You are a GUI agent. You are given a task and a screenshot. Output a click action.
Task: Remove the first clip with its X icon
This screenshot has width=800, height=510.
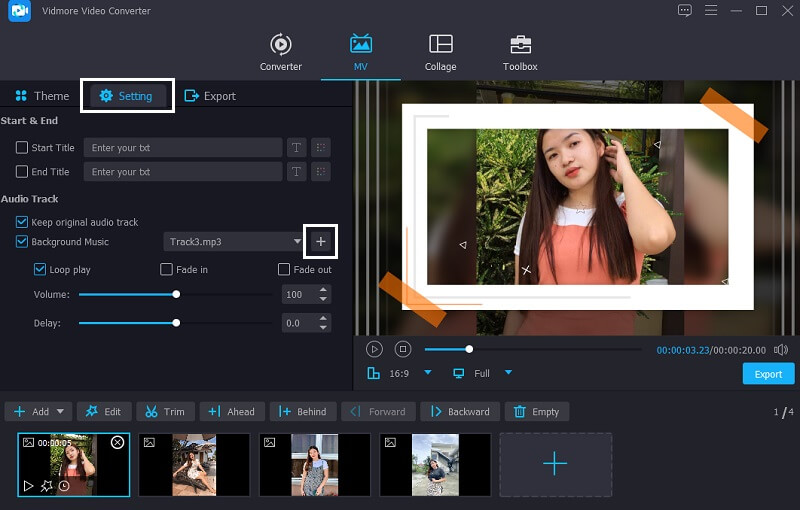click(x=117, y=442)
